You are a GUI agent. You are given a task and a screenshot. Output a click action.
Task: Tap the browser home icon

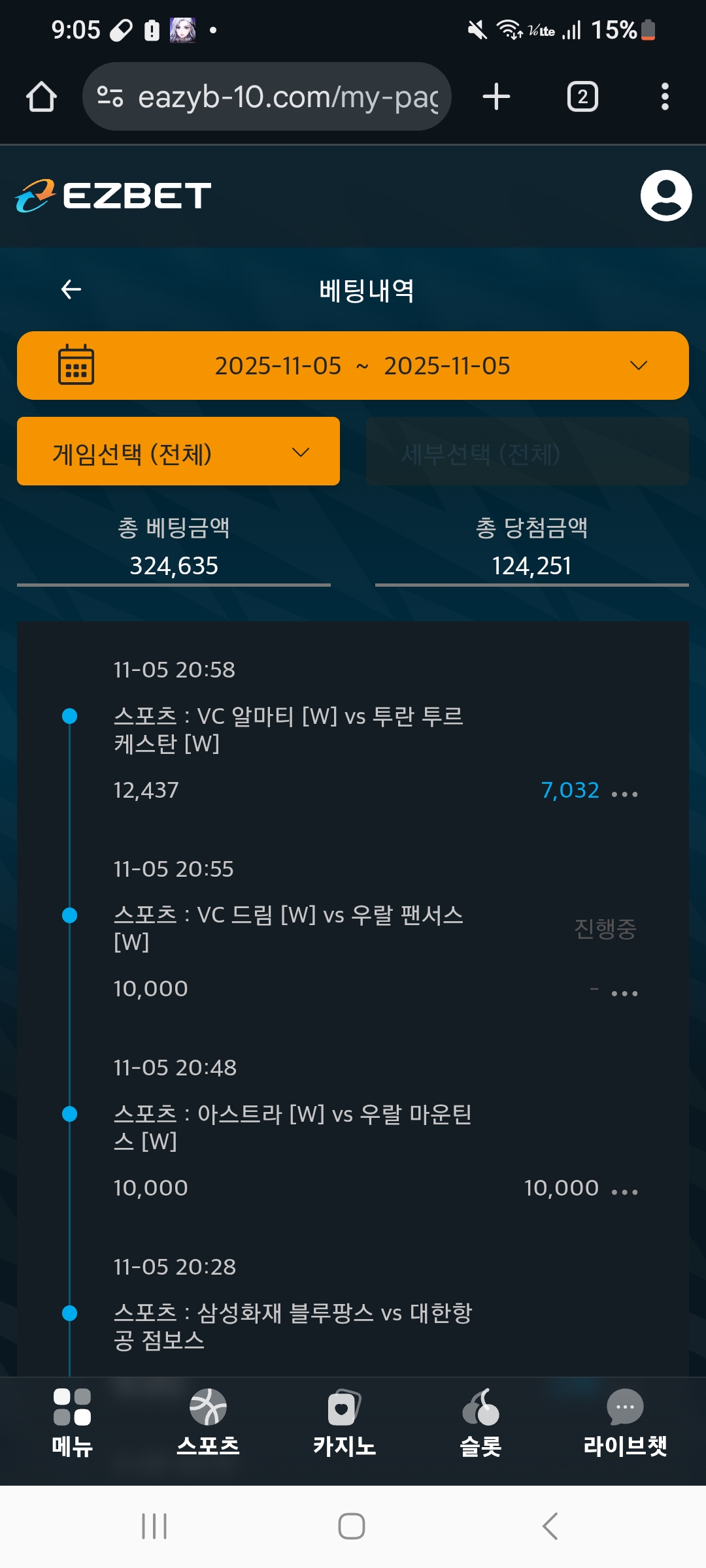(x=41, y=97)
